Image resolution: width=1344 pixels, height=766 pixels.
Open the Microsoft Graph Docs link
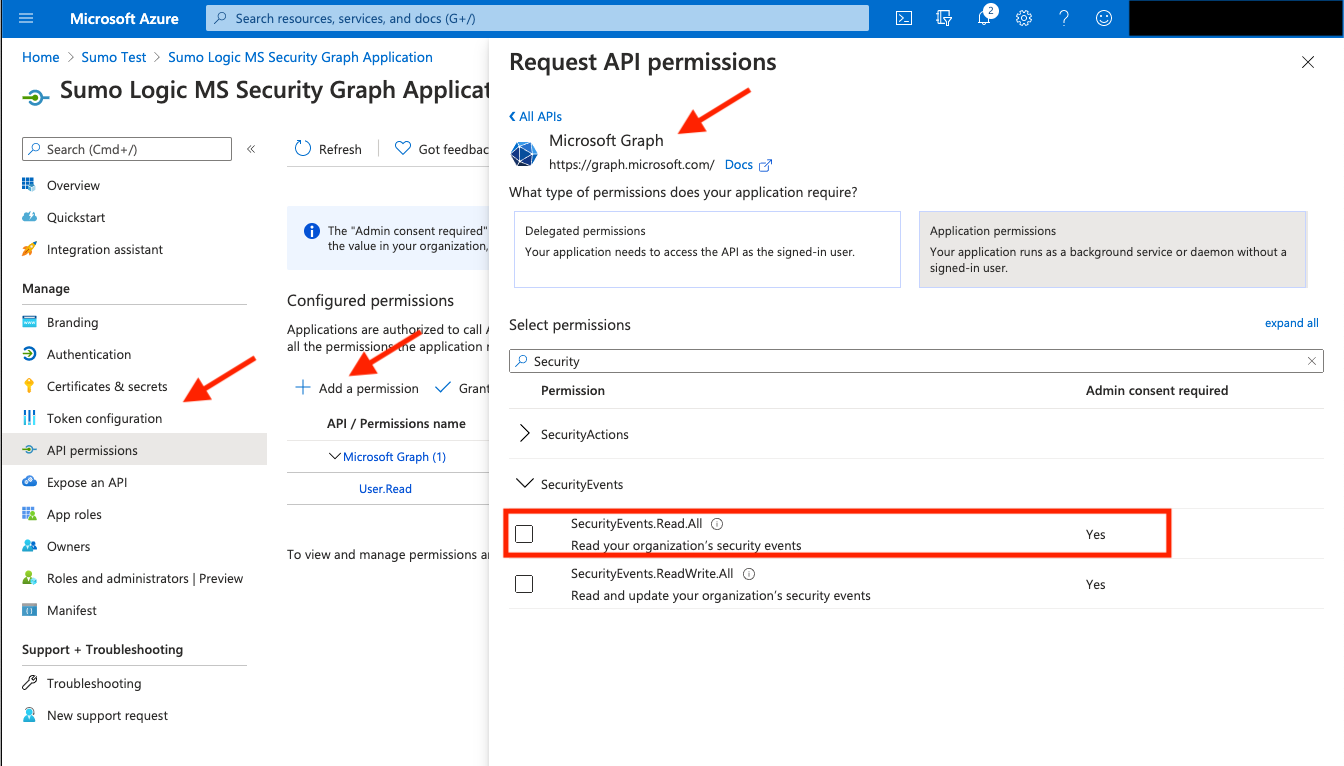coord(740,164)
